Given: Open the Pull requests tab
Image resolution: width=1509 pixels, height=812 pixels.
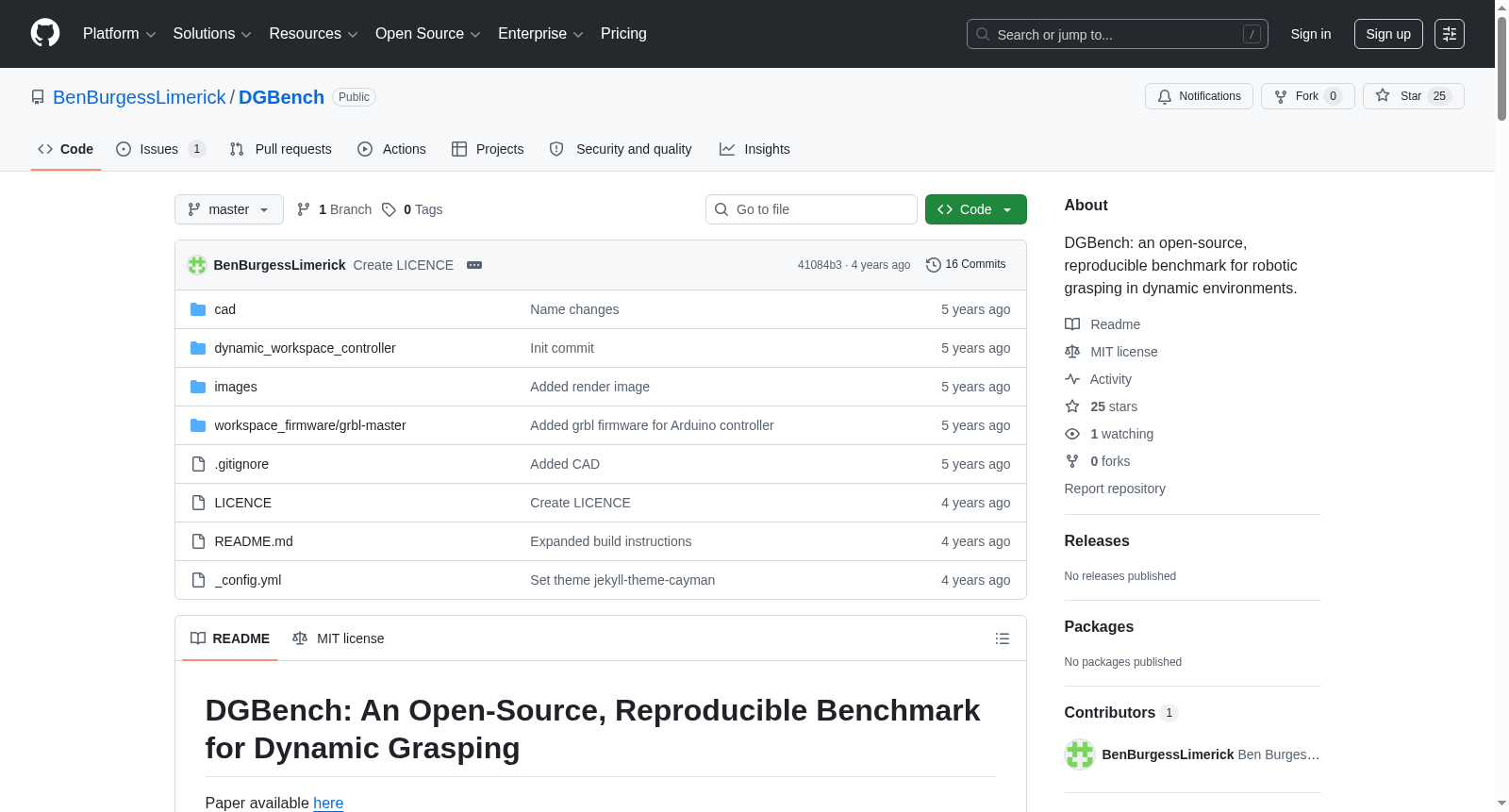Looking at the screenshot, I should click(x=281, y=149).
